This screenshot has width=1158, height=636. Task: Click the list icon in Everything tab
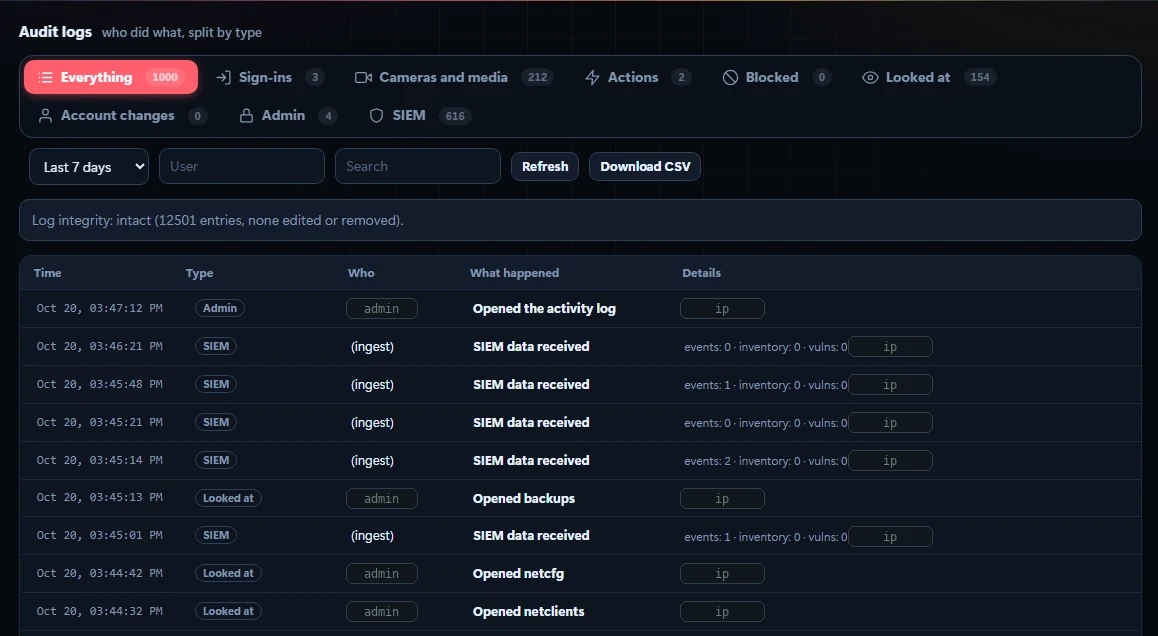(x=45, y=78)
